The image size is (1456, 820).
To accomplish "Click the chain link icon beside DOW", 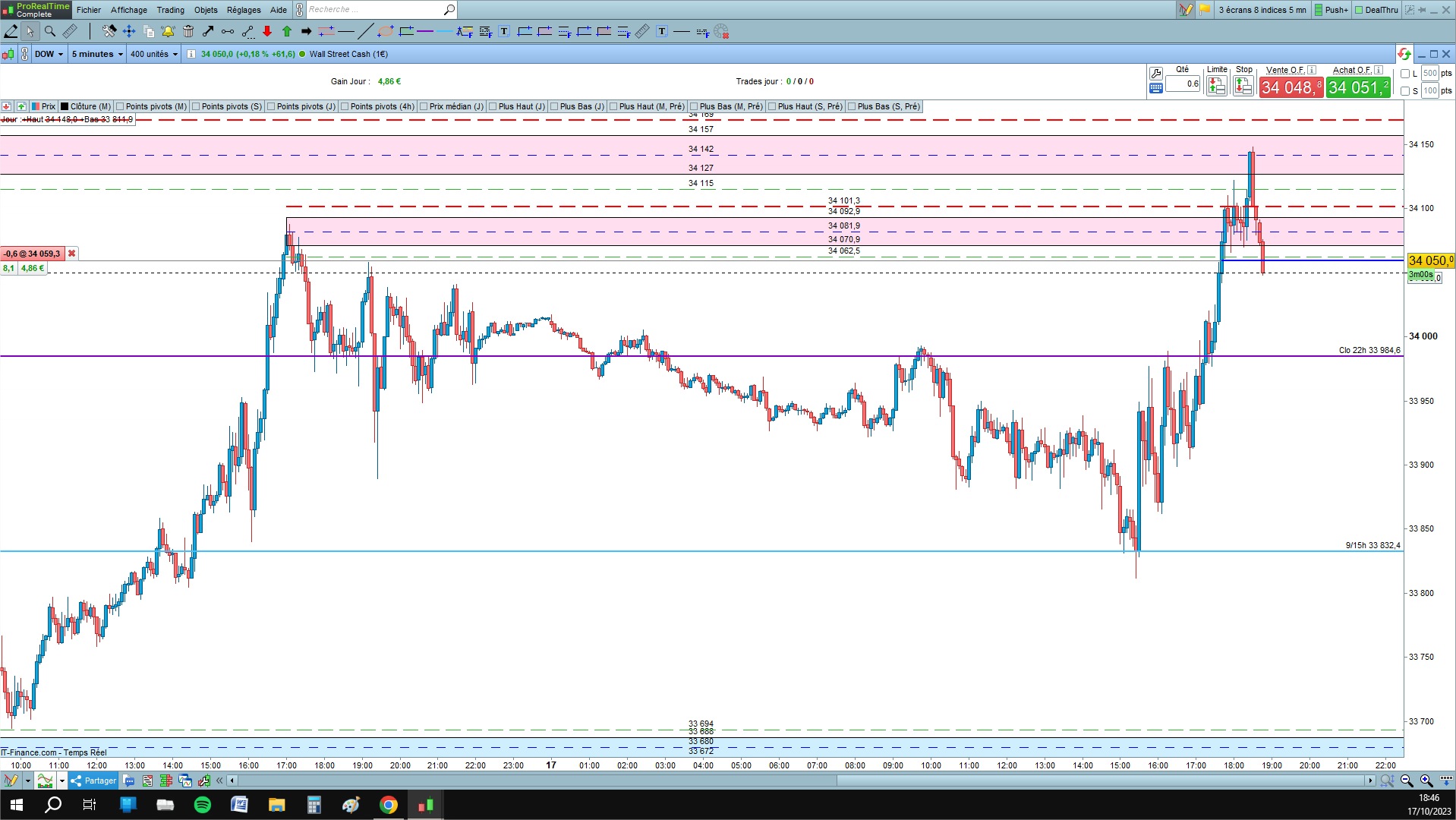I will pos(24,54).
